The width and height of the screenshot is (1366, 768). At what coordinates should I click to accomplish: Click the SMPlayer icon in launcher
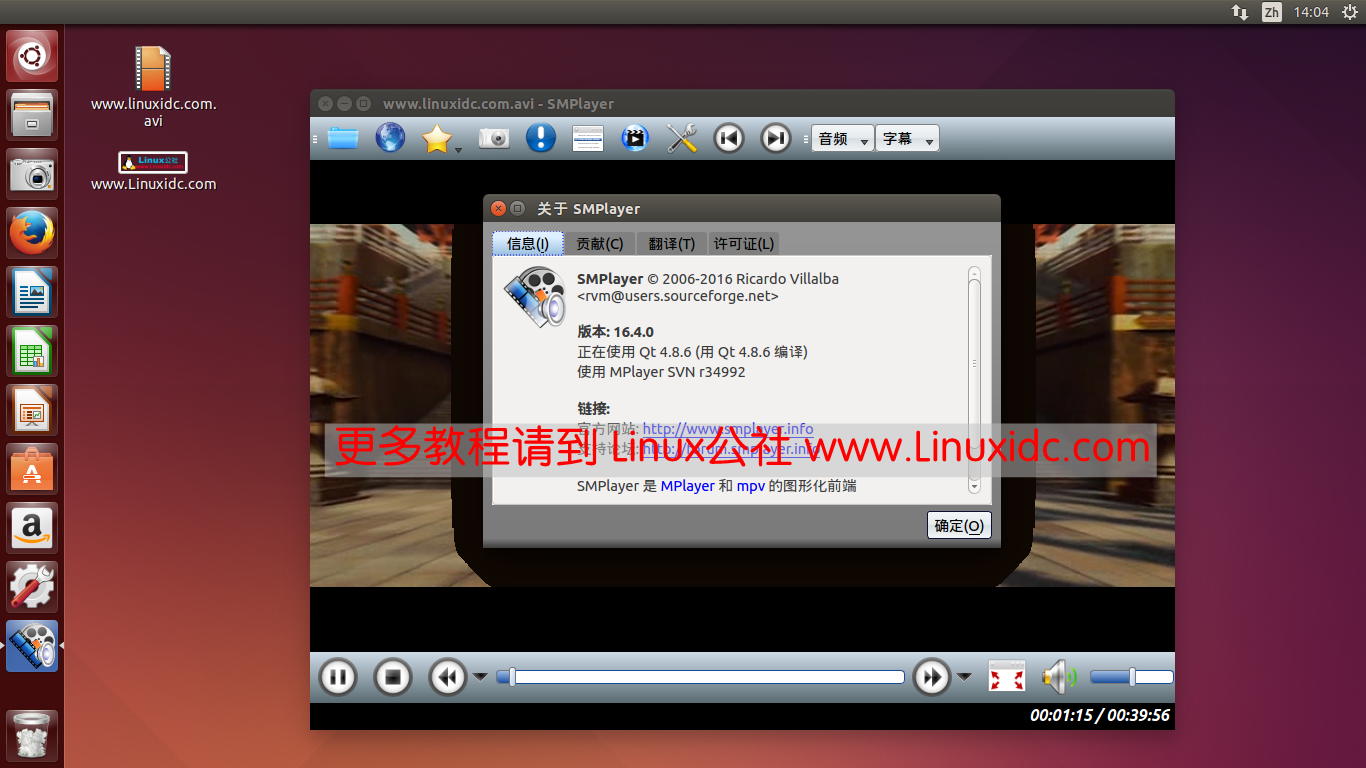pos(32,646)
